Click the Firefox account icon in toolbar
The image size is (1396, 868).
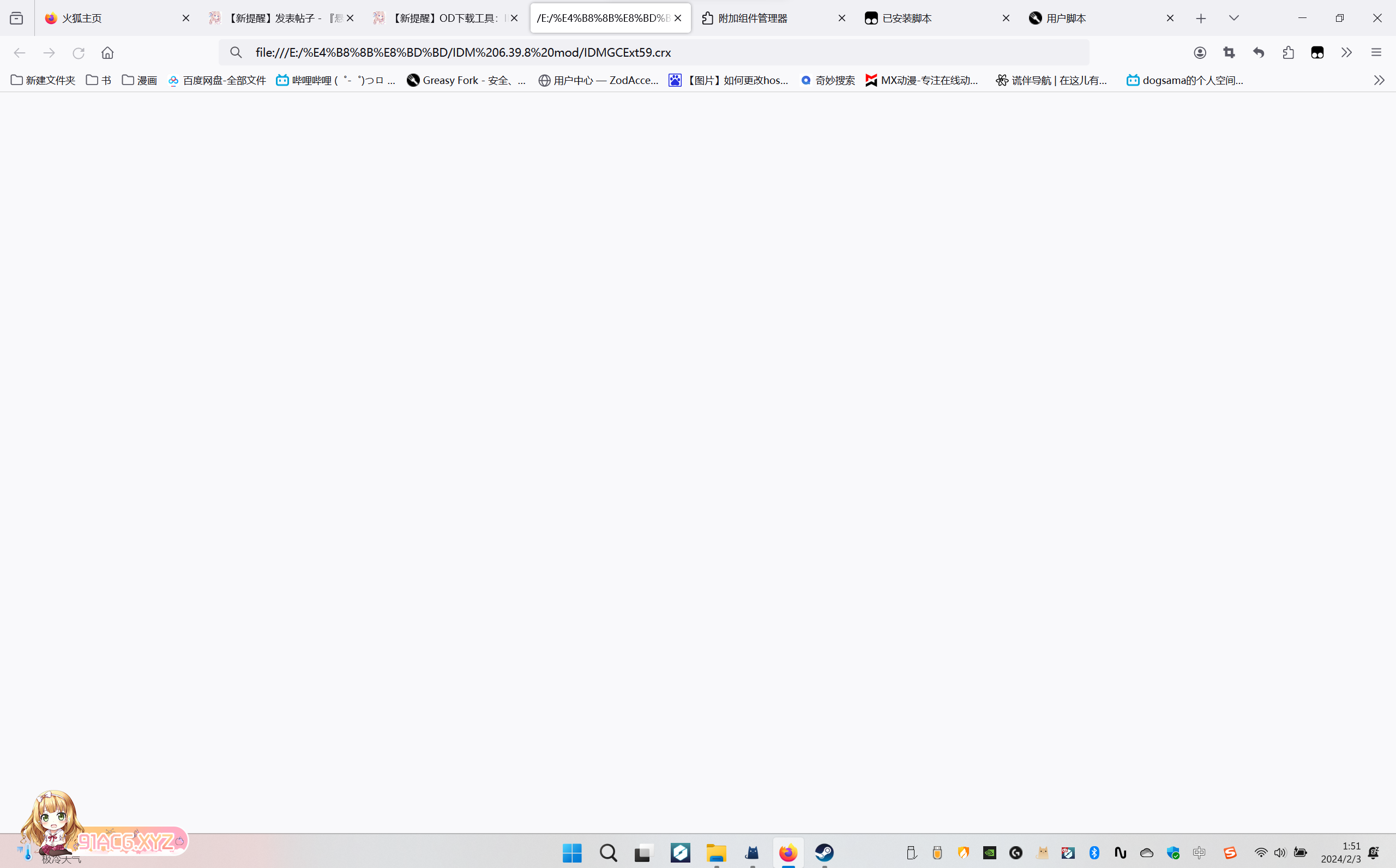click(x=1200, y=53)
